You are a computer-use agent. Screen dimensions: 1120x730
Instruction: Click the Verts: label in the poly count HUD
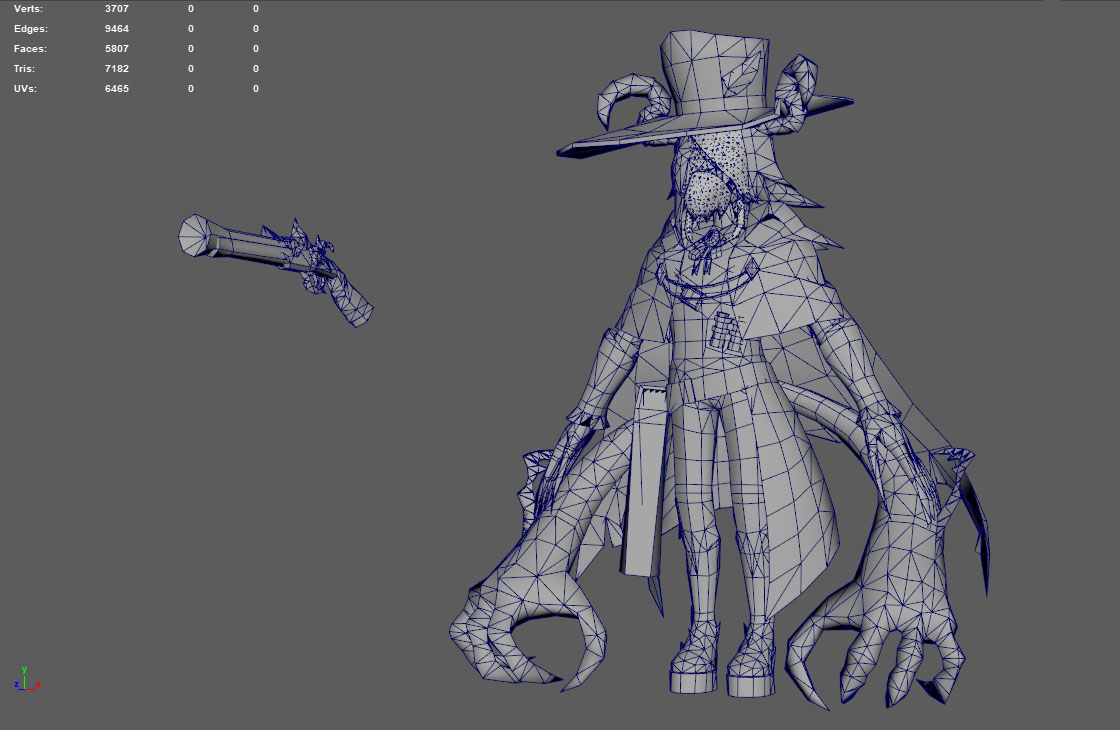click(x=28, y=9)
